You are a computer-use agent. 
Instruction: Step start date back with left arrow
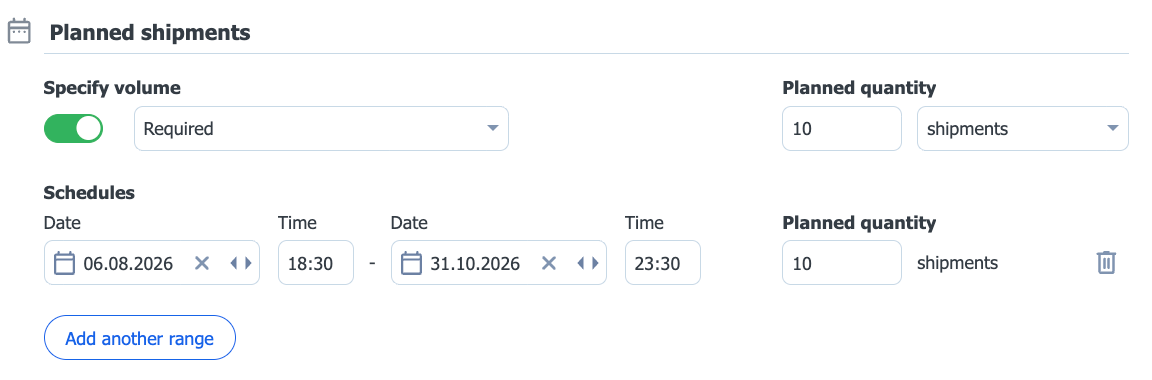pyautogui.click(x=234, y=263)
